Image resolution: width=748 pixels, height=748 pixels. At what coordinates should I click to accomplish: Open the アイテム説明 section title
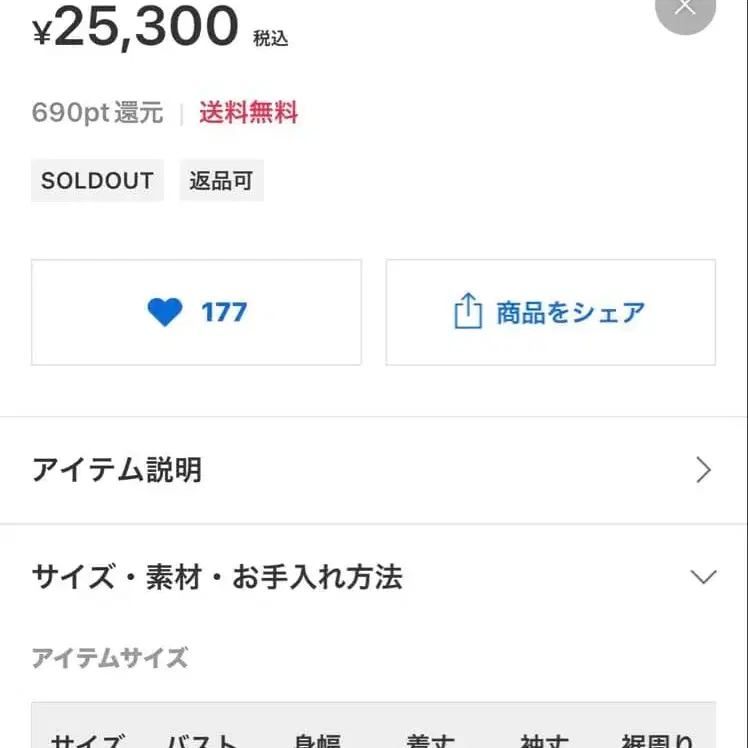tap(117, 470)
